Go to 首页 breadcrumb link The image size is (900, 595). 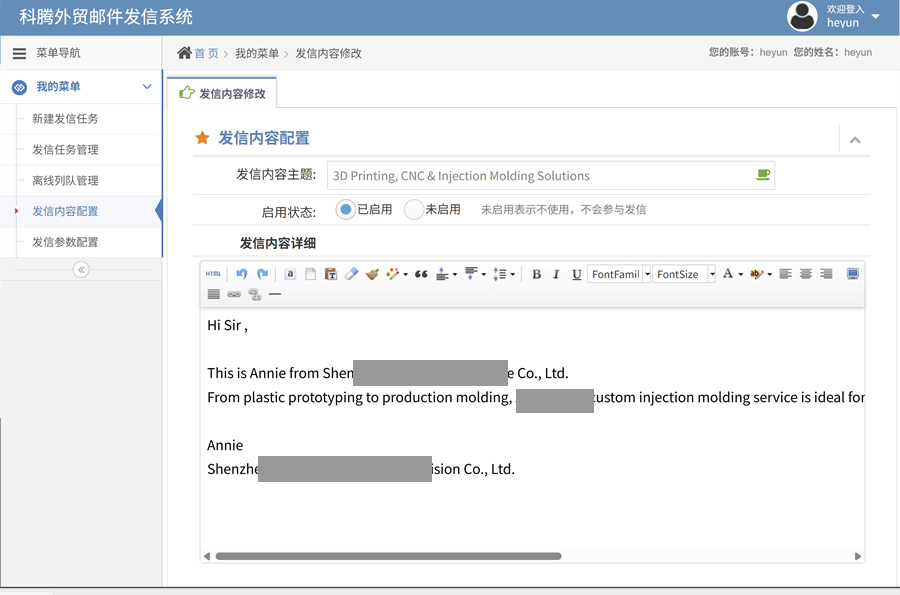point(206,53)
